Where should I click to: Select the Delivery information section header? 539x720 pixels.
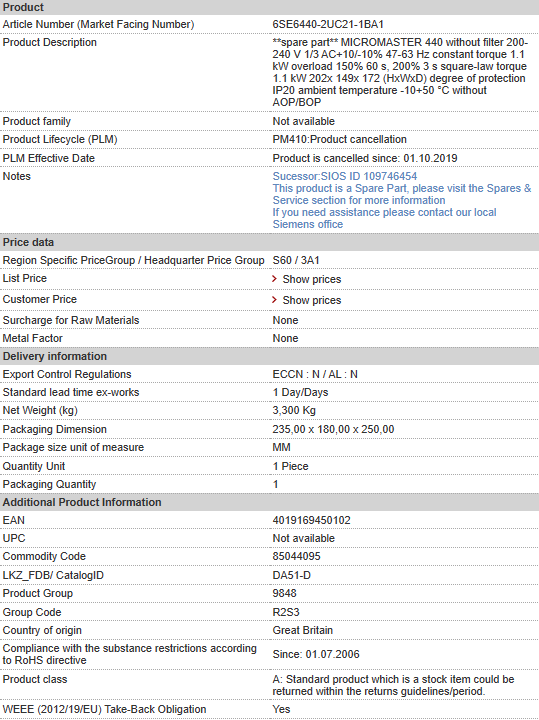point(270,356)
